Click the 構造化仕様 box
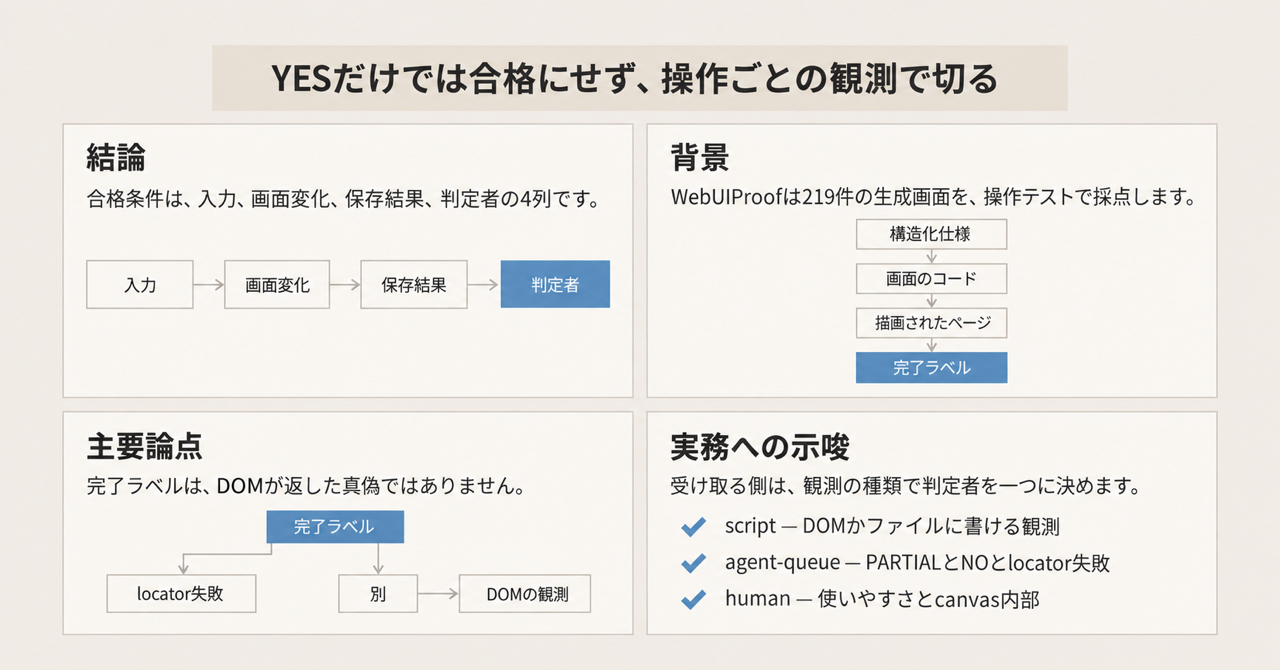 tap(931, 235)
